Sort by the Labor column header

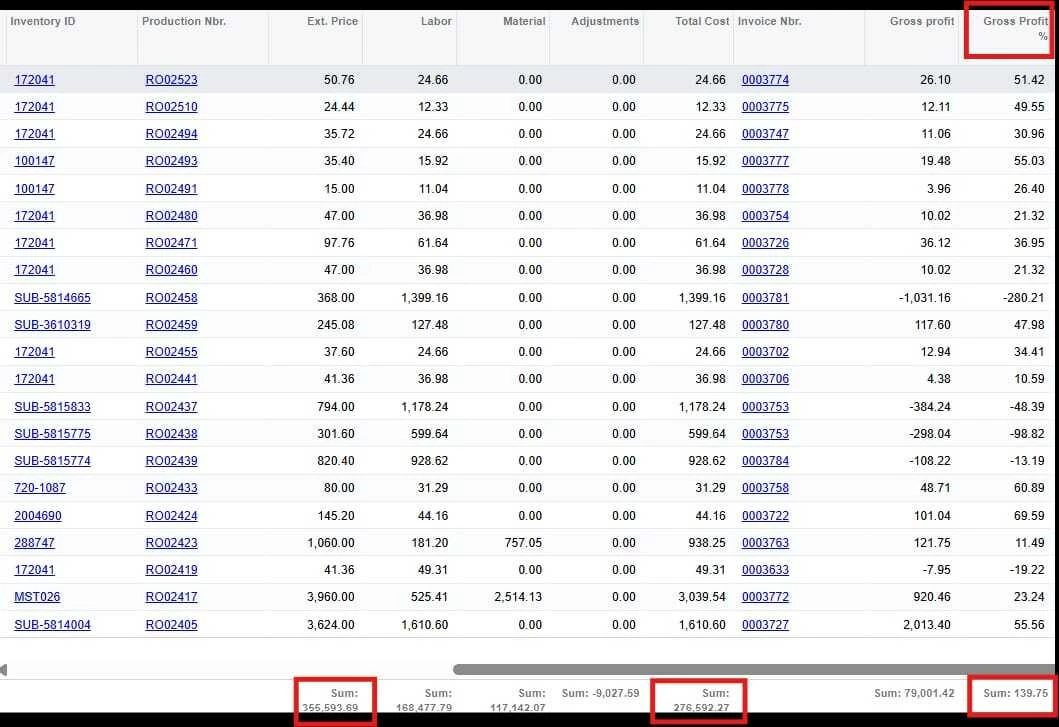pos(436,22)
